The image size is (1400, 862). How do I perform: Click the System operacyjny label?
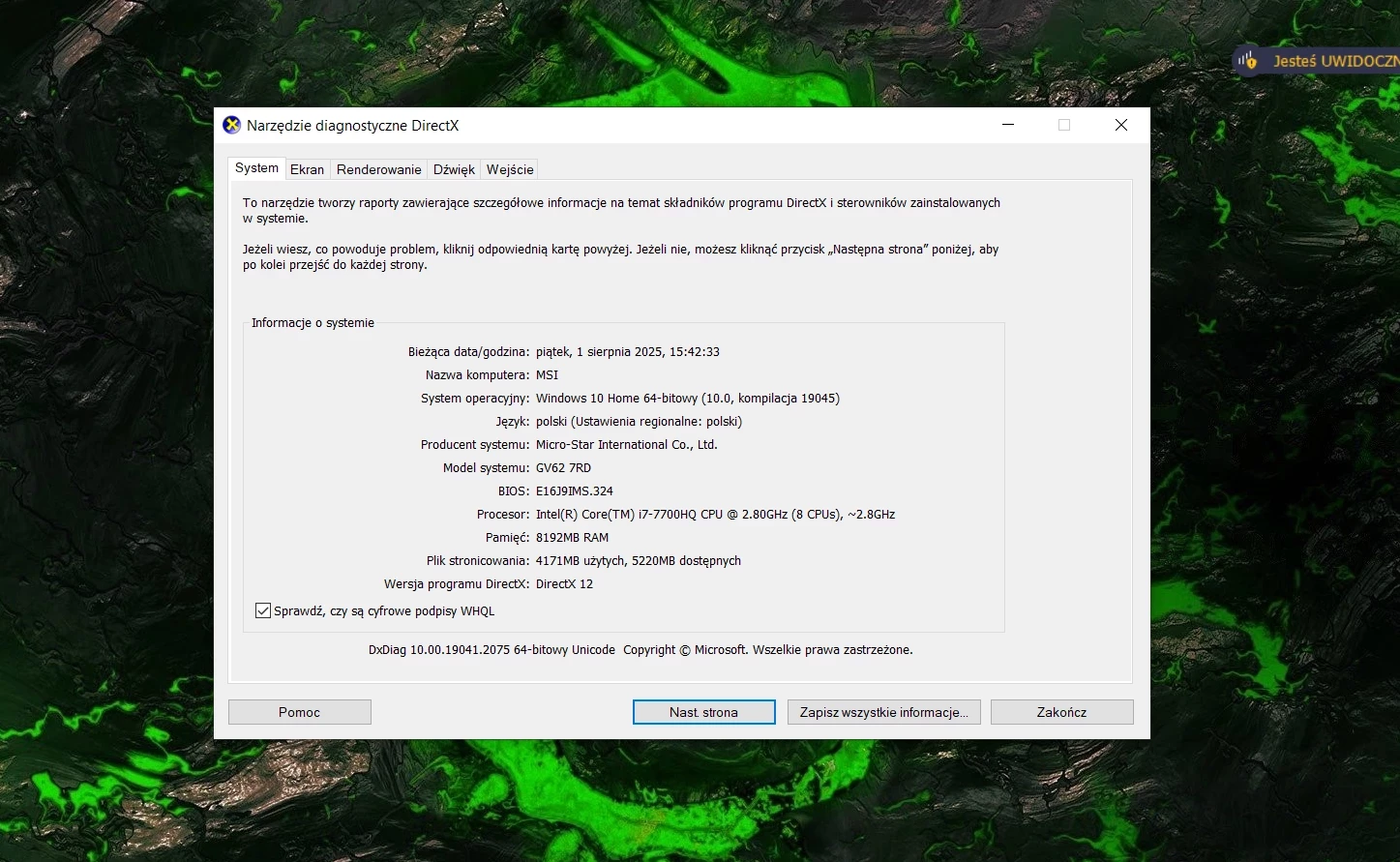pyautogui.click(x=475, y=399)
